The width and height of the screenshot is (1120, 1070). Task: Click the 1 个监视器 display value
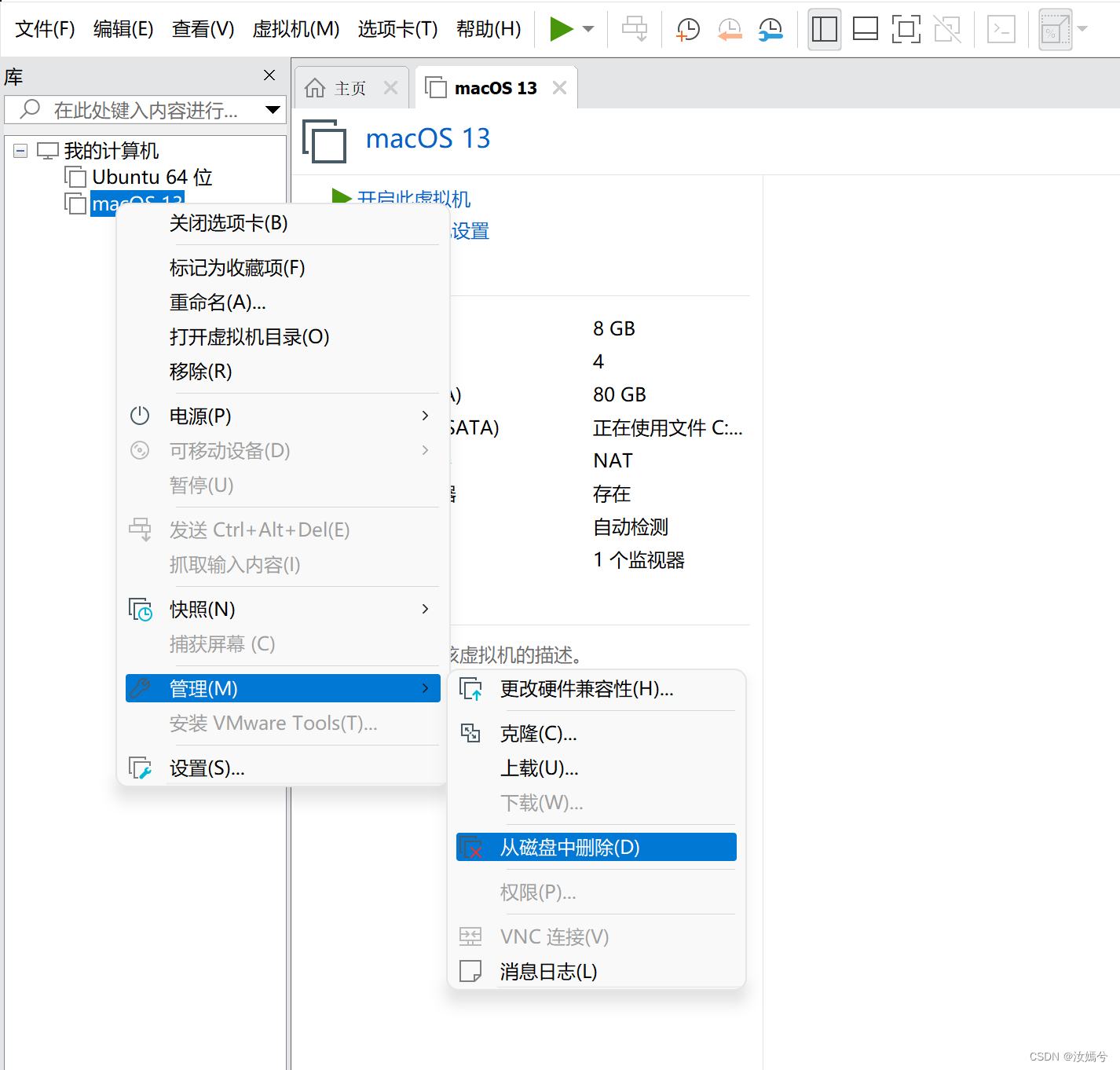tap(639, 559)
